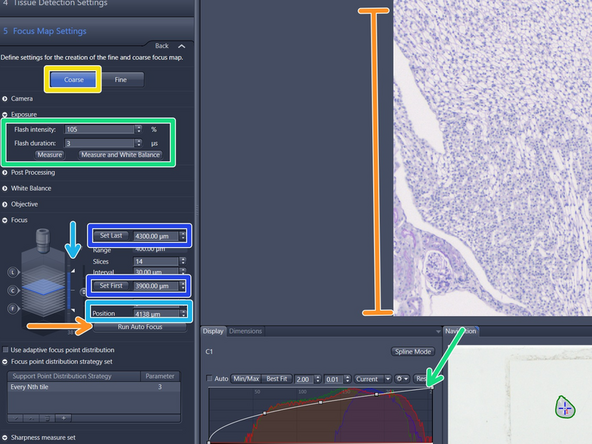Click the second strategy list toolbar icon

pos(31,418)
